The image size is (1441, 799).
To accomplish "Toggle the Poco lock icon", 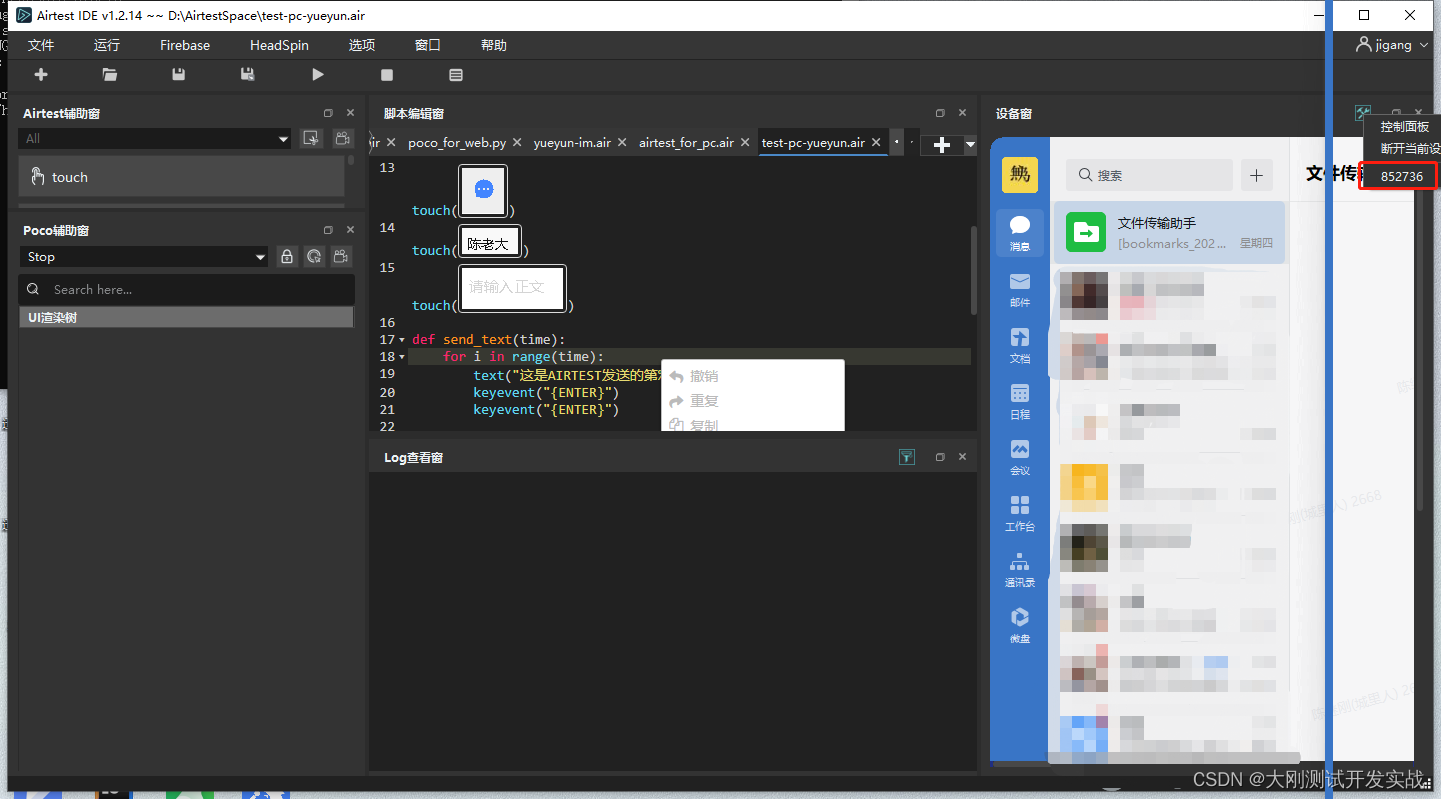I will (287, 257).
